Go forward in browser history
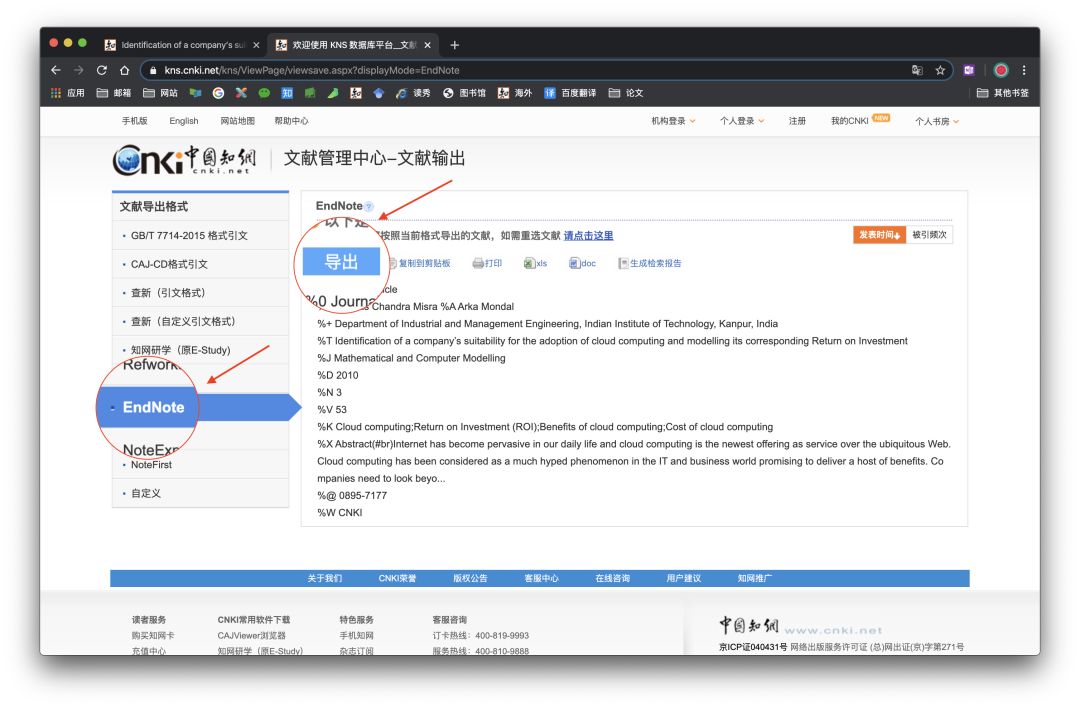 point(79,70)
